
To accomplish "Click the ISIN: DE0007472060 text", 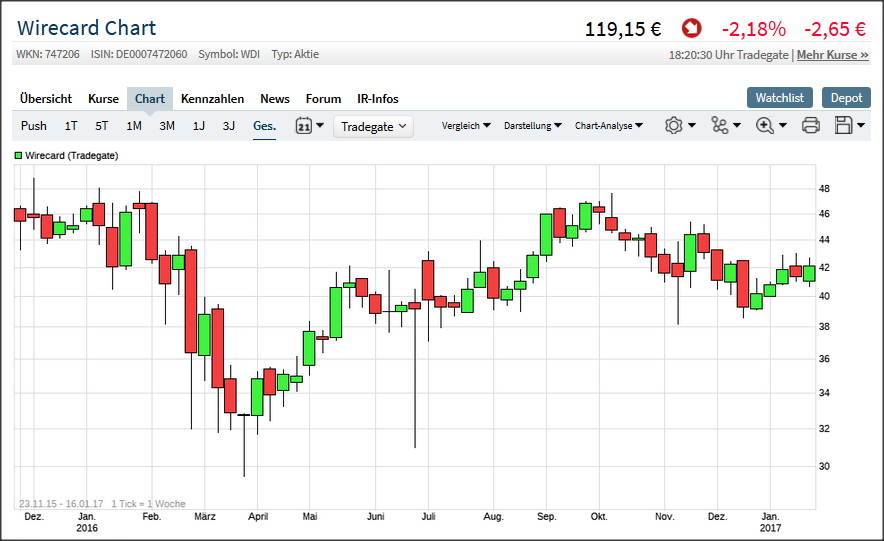I will [139, 54].
